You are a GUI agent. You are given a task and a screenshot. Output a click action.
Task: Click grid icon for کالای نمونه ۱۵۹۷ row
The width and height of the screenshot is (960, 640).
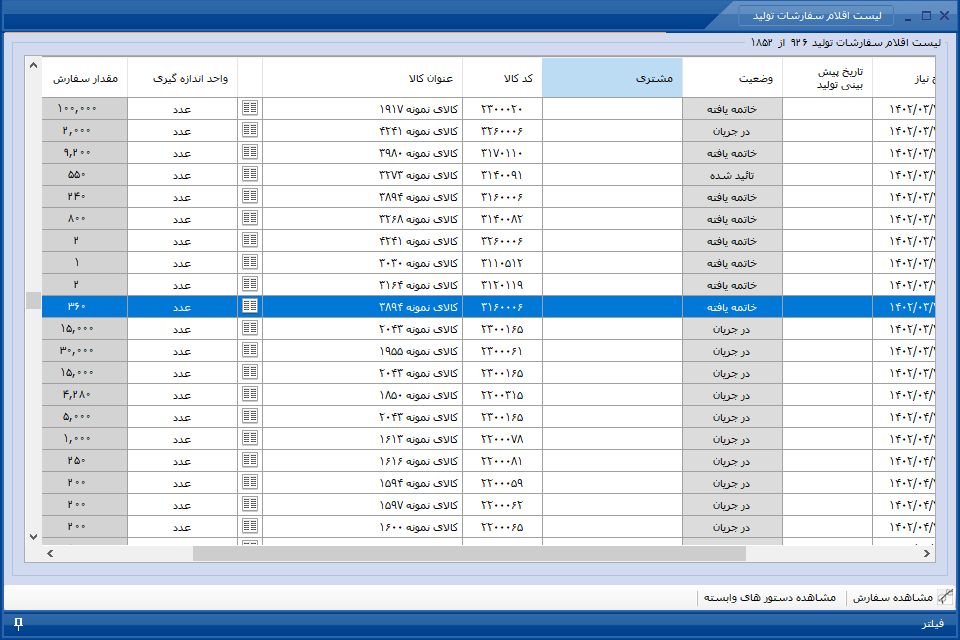[x=250, y=505]
